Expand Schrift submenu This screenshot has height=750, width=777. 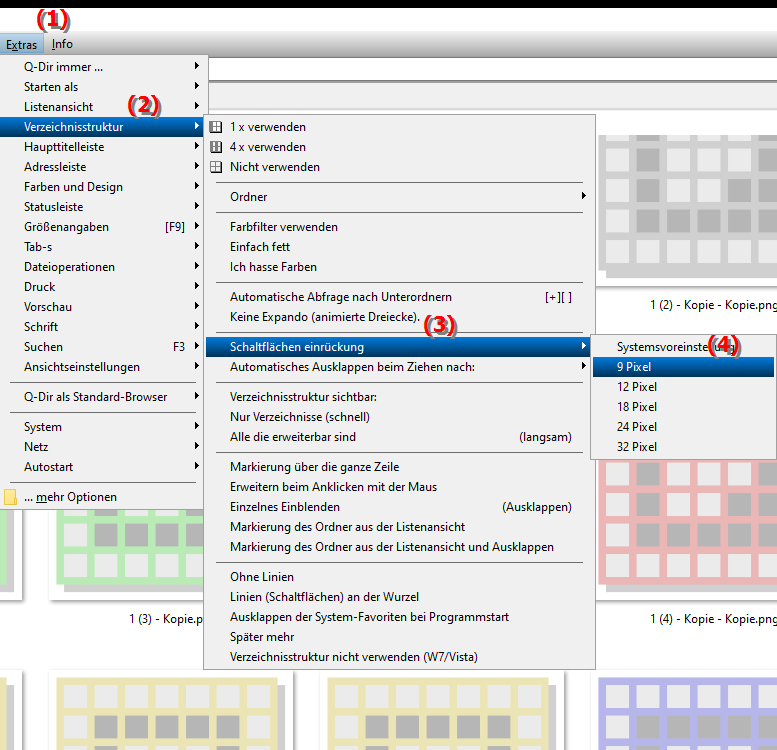(102, 327)
